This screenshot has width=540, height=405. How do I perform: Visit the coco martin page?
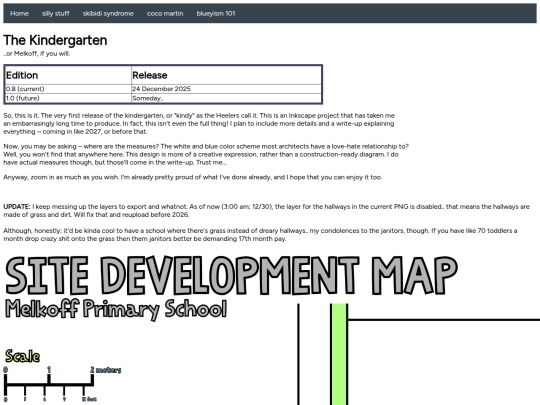(x=165, y=13)
